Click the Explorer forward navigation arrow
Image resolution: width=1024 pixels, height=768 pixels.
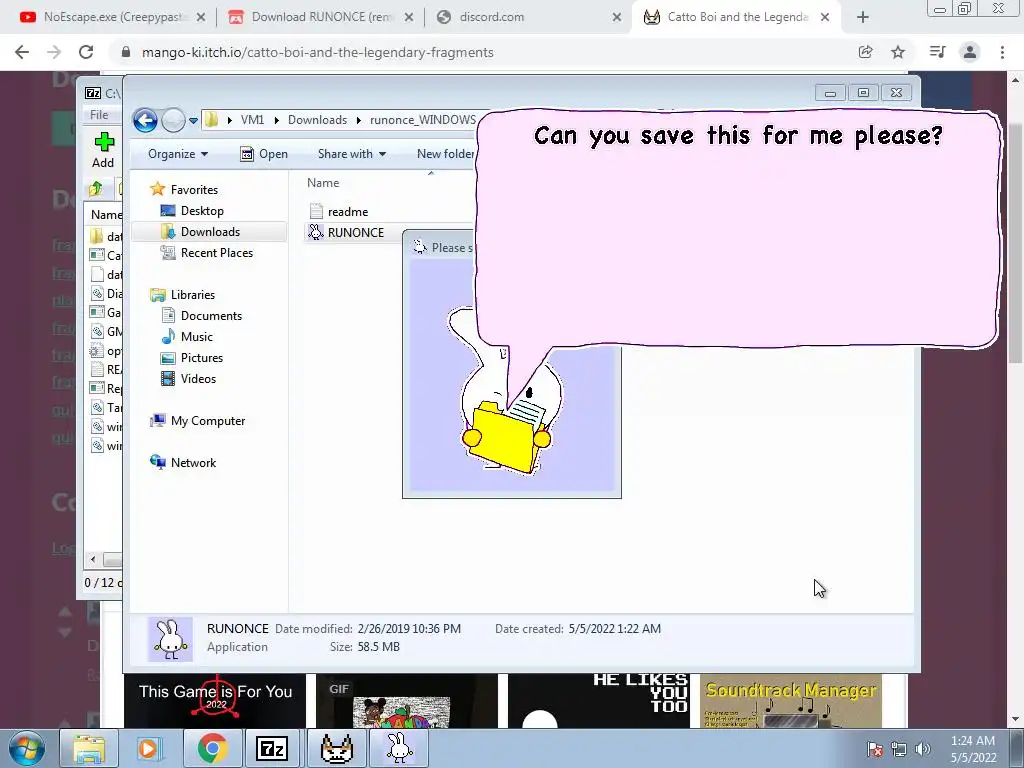tap(173, 120)
